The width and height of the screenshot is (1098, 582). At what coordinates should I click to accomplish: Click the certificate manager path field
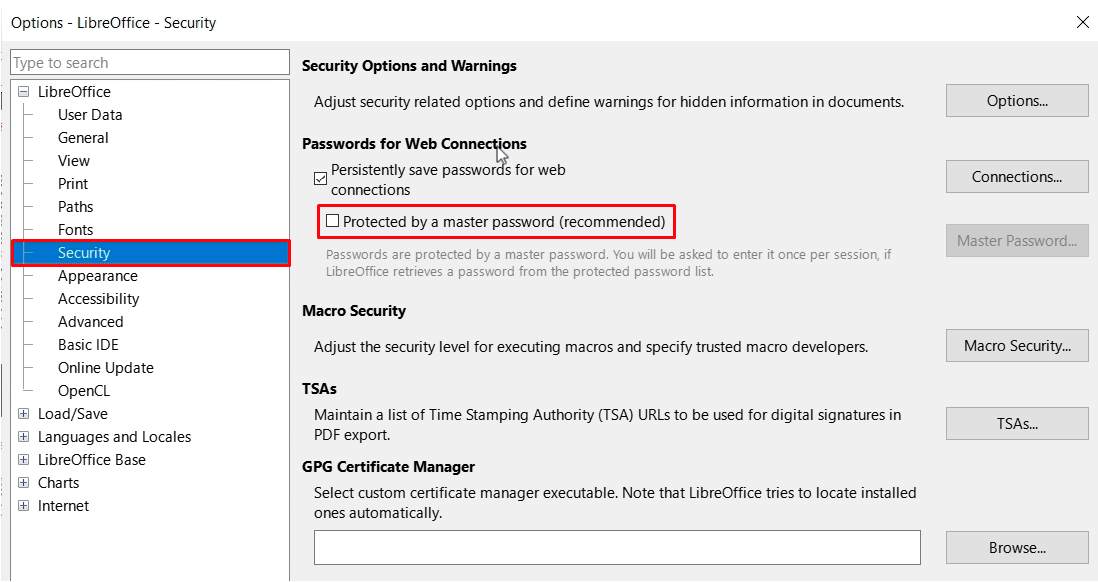[617, 548]
